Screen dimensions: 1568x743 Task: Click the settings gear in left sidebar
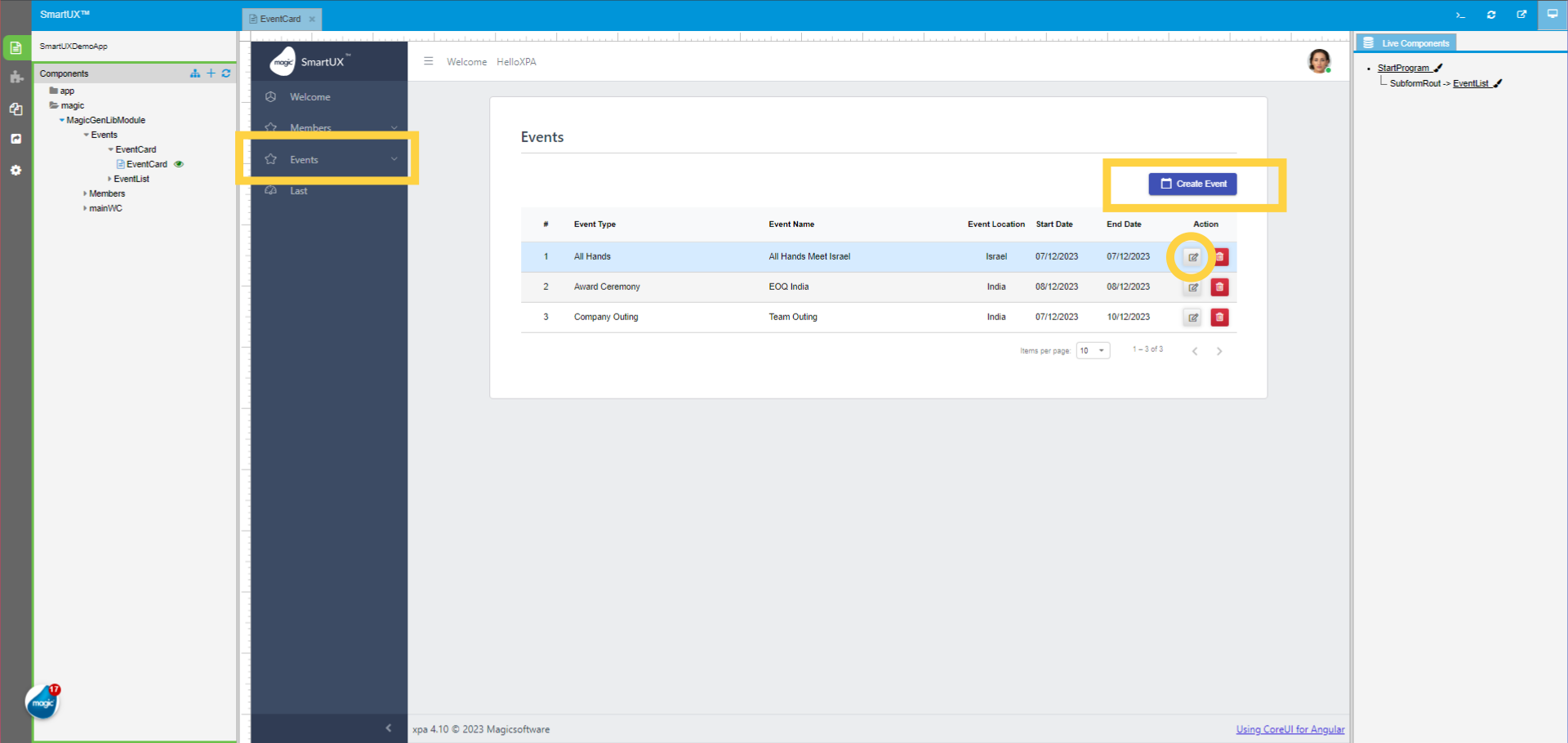click(x=16, y=170)
